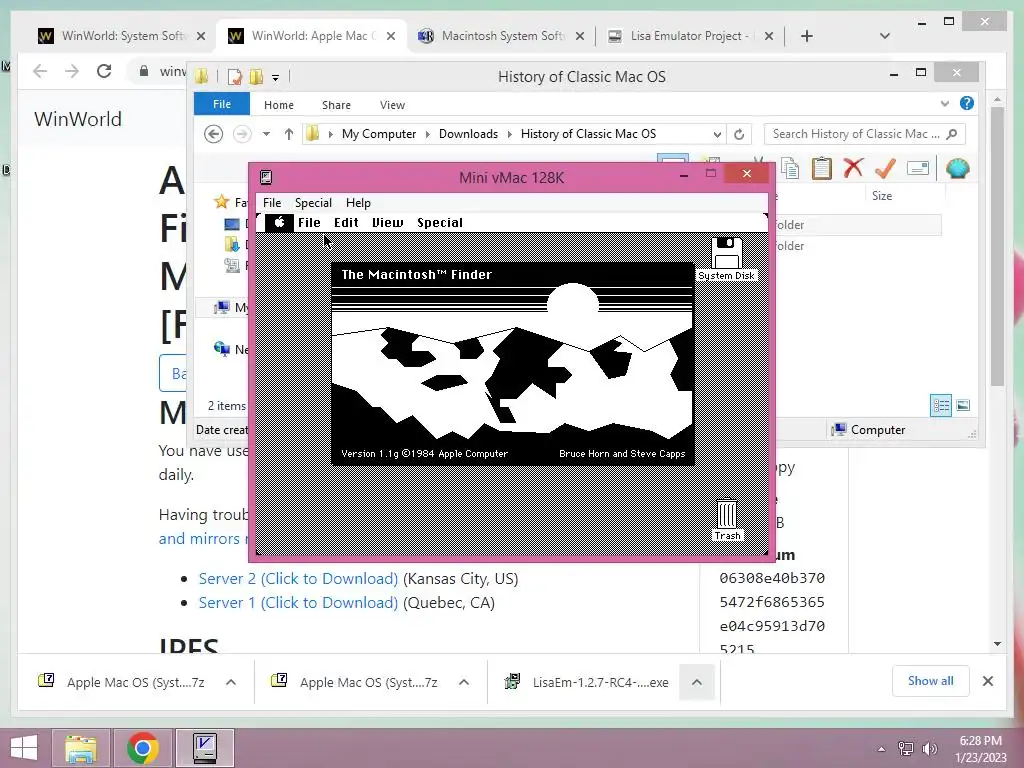
Task: Go back in Chrome browser
Action: (x=40, y=71)
